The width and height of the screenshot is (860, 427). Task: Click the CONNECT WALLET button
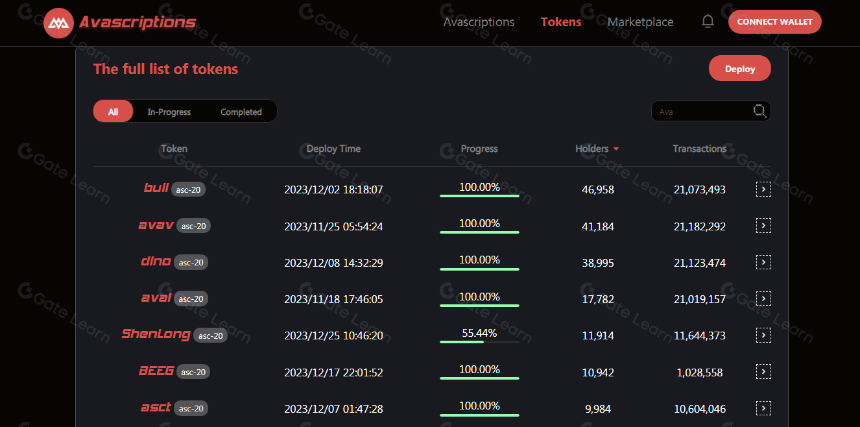pos(774,22)
